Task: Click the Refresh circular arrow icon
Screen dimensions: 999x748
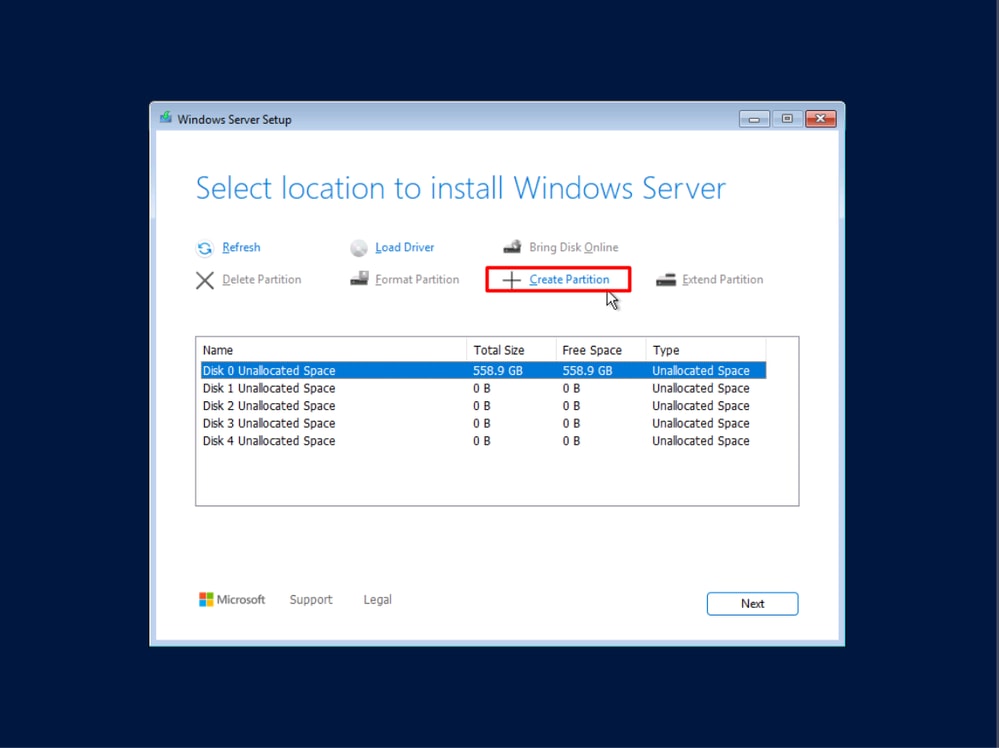Action: [204, 247]
